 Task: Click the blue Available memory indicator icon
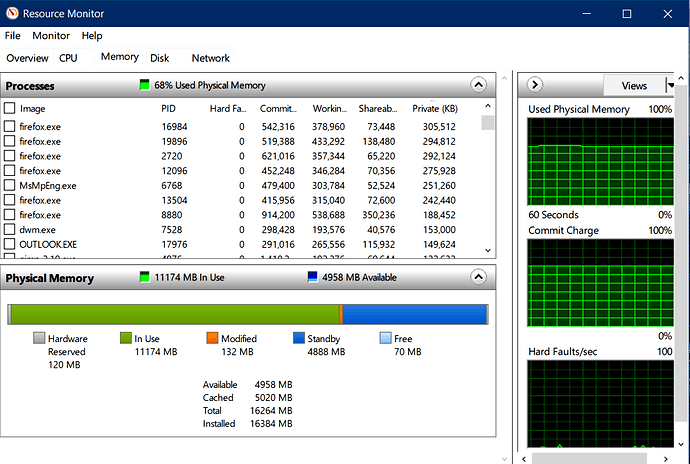pyautogui.click(x=314, y=277)
